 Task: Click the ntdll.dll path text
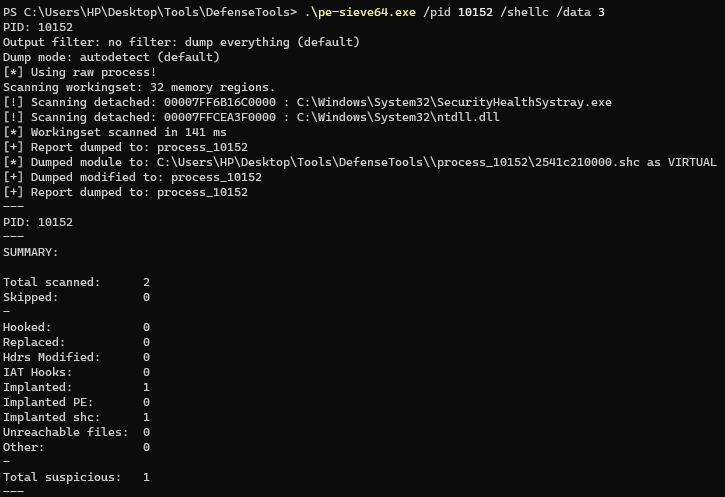pos(398,117)
